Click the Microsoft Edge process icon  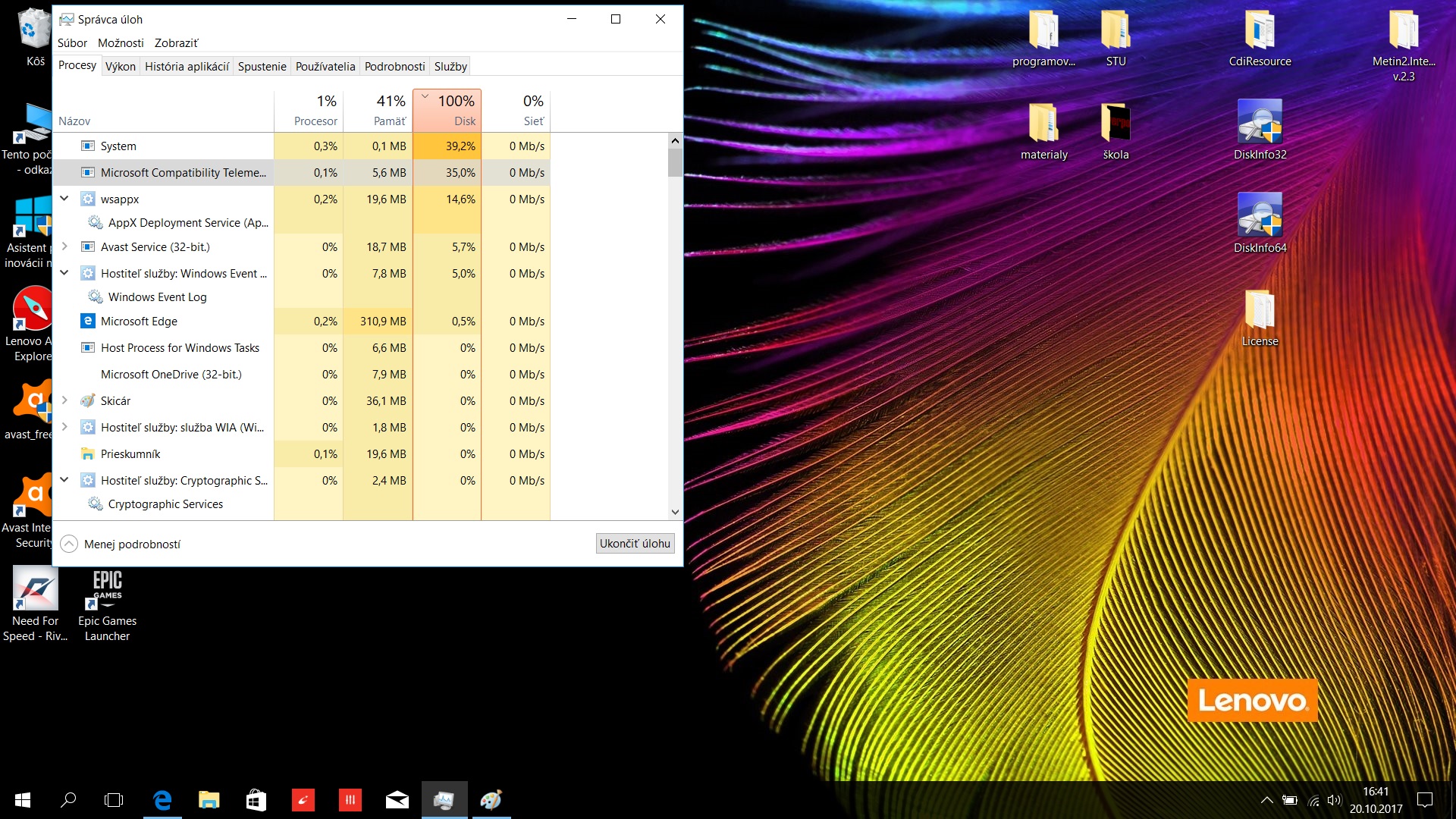(88, 321)
